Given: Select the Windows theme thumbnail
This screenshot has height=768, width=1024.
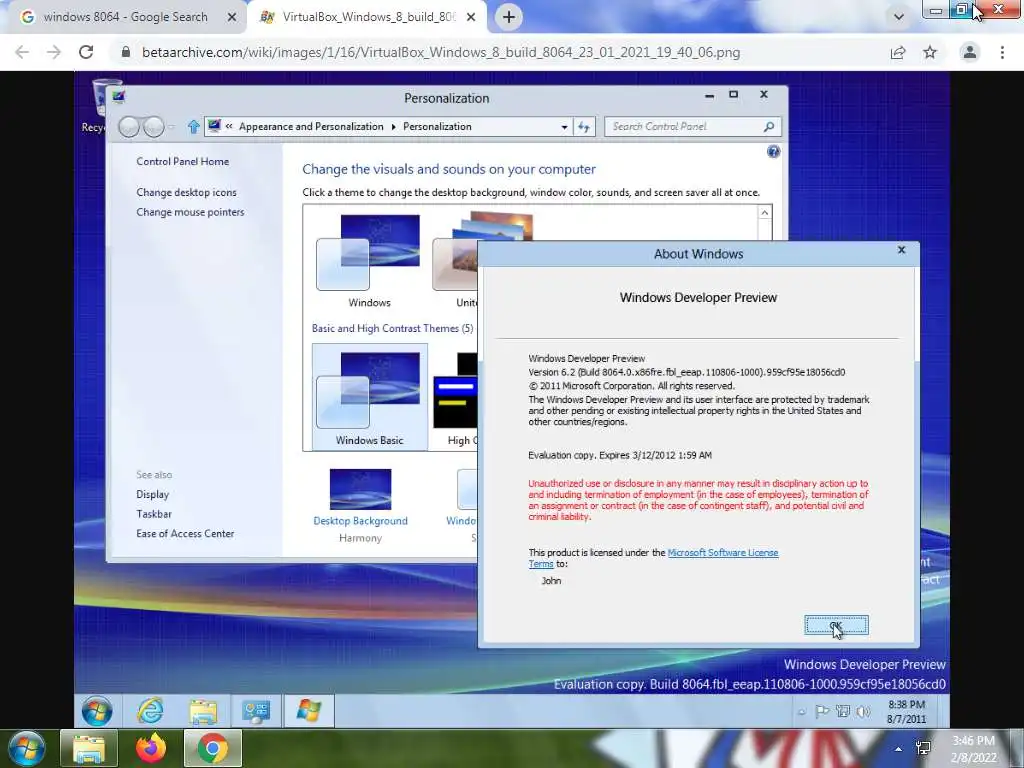Looking at the screenshot, I should (x=368, y=261).
